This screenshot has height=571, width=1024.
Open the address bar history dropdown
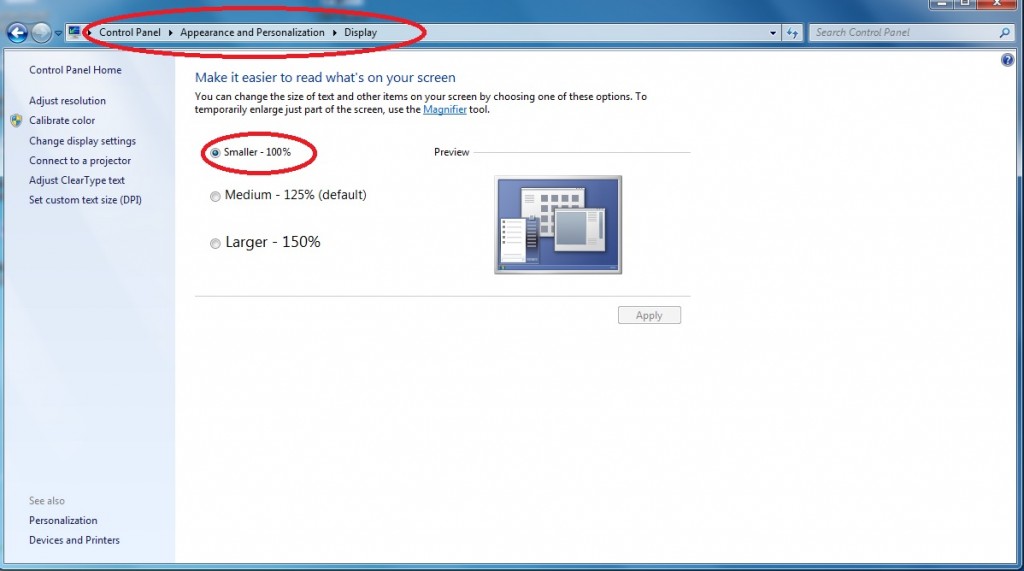point(773,33)
